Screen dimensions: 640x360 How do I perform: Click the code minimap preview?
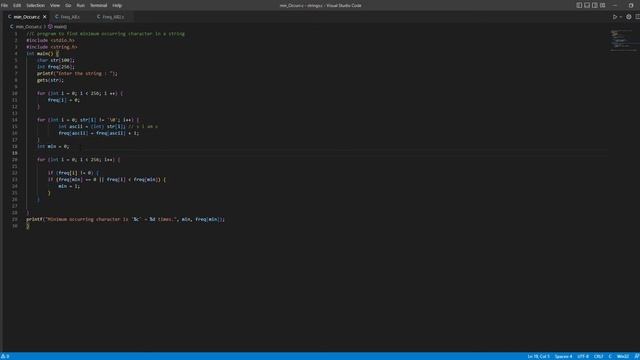[622, 40]
